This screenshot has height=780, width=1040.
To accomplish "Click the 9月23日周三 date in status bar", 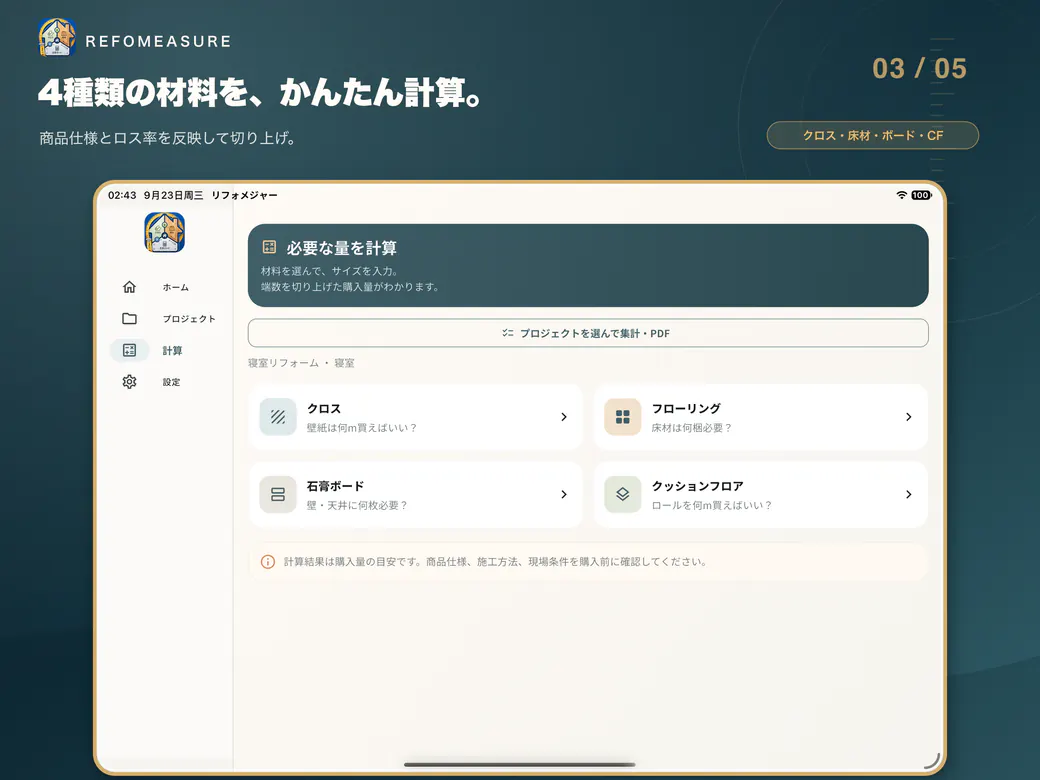I will pyautogui.click(x=173, y=195).
